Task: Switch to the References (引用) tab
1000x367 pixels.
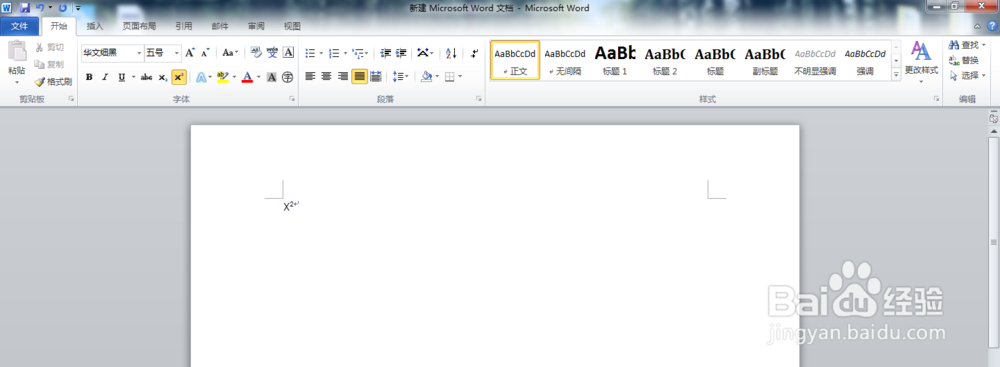Action: 184,26
